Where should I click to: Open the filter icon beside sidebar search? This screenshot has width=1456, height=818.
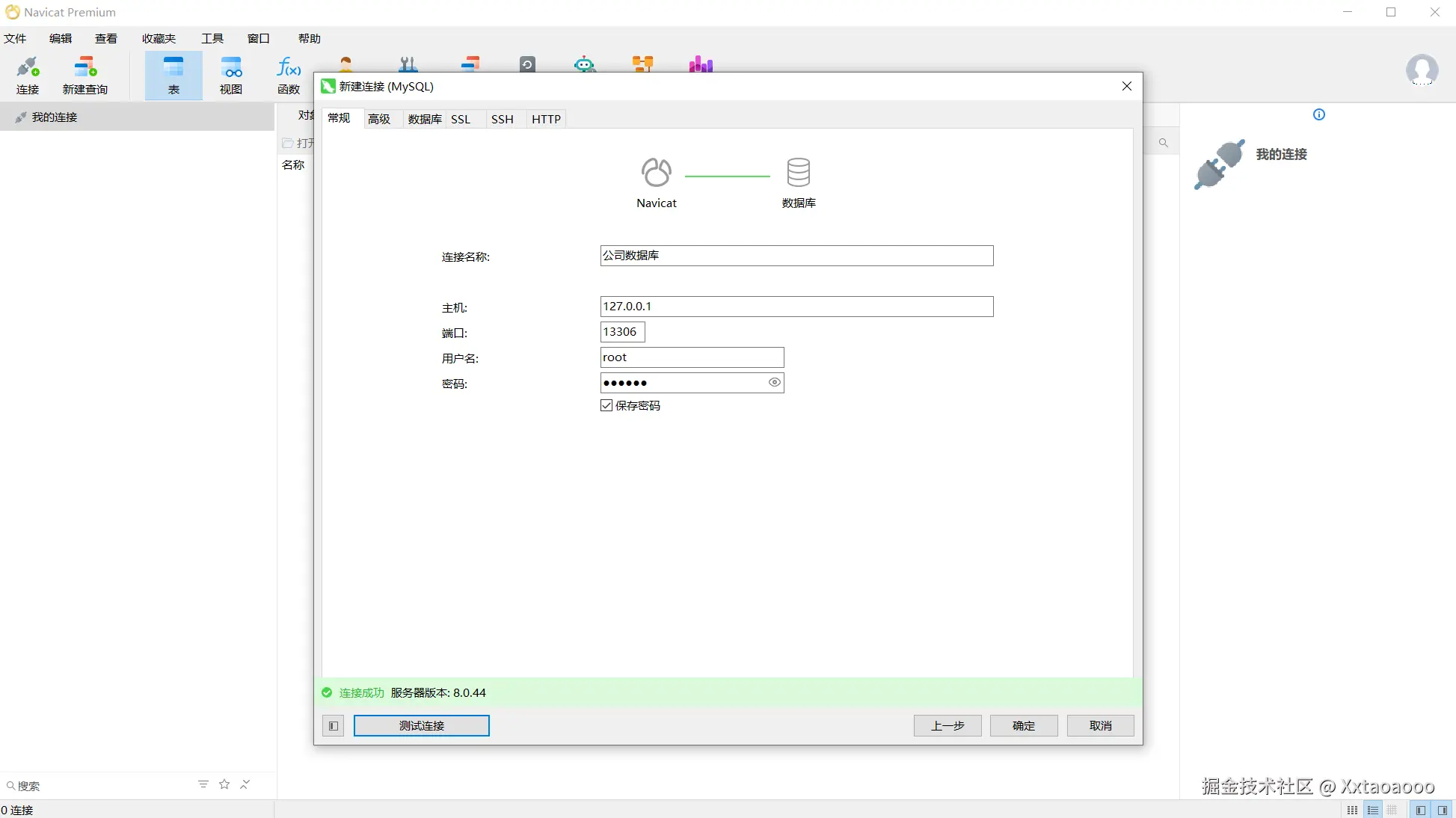[203, 784]
